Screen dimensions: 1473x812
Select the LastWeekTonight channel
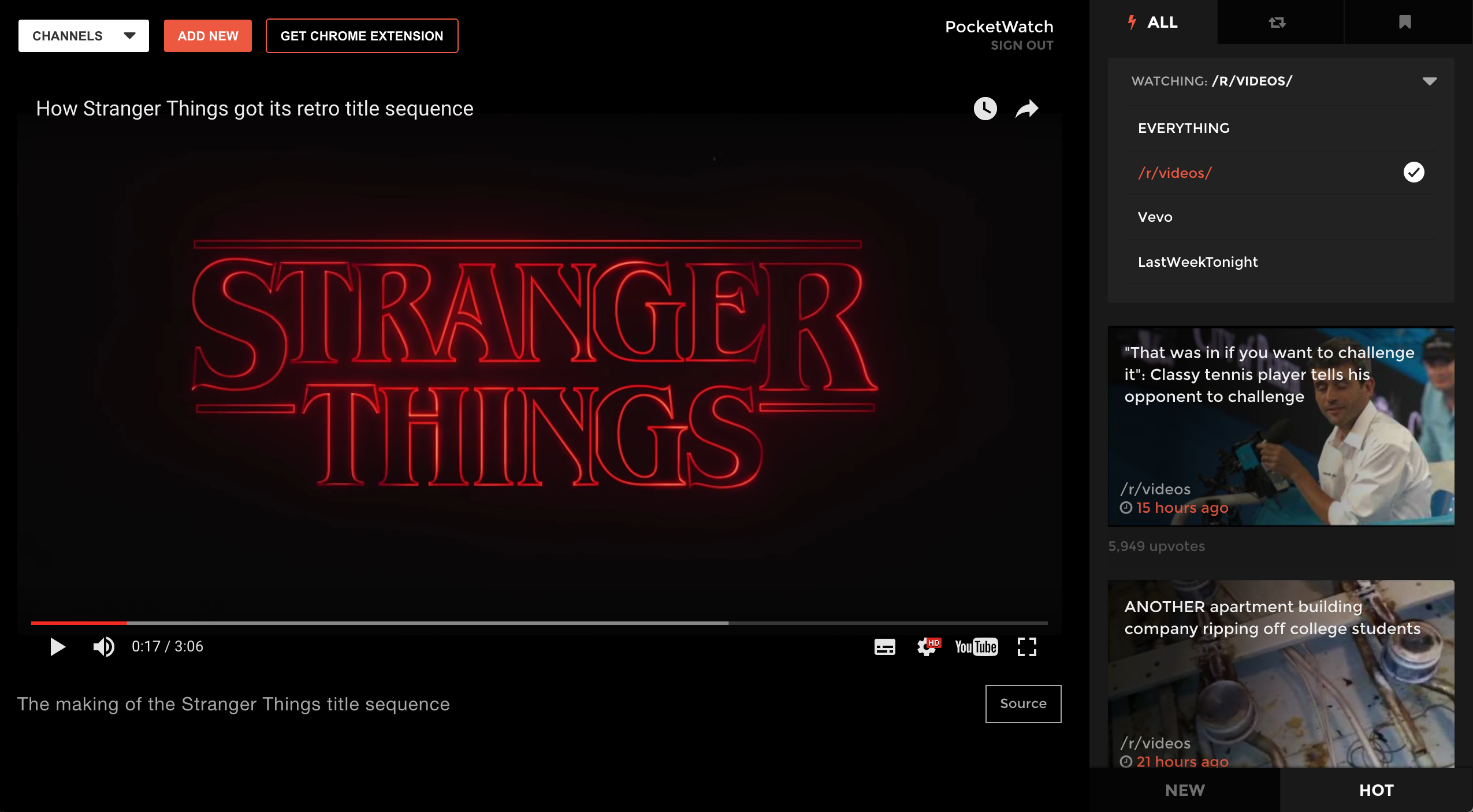click(1197, 262)
